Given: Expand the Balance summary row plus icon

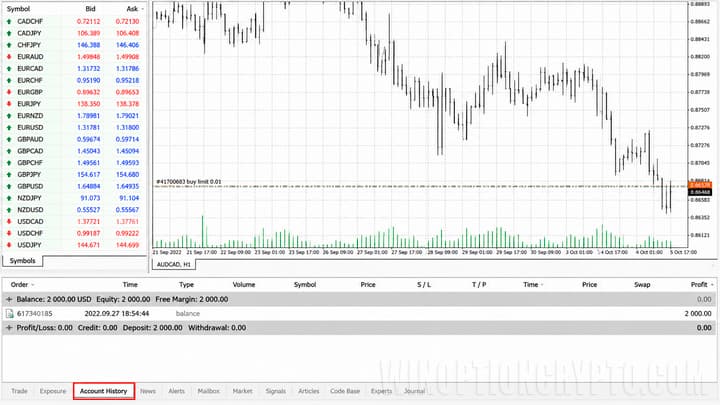Looking at the screenshot, I should coord(9,299).
